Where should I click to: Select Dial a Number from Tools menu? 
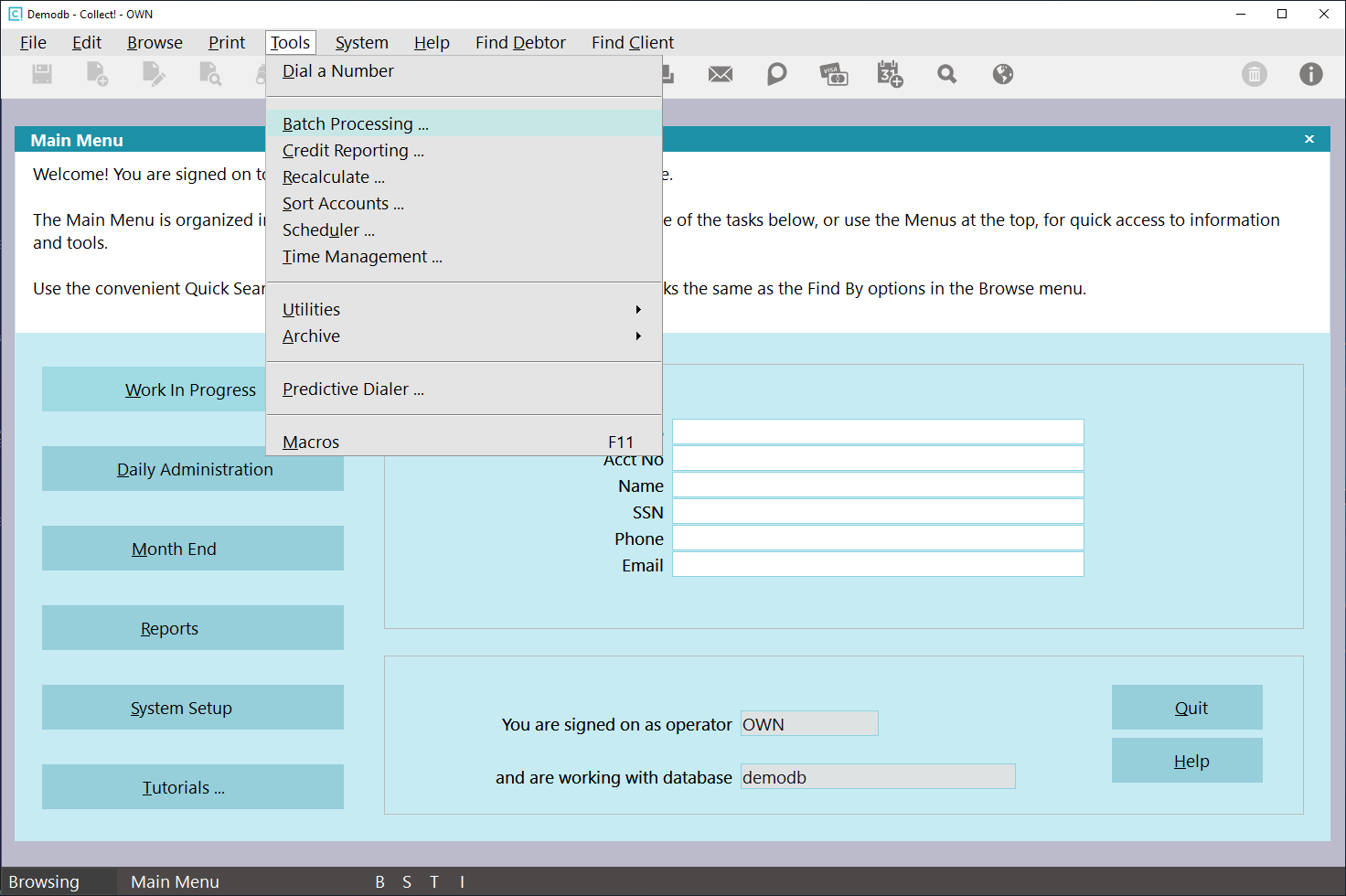click(x=464, y=71)
